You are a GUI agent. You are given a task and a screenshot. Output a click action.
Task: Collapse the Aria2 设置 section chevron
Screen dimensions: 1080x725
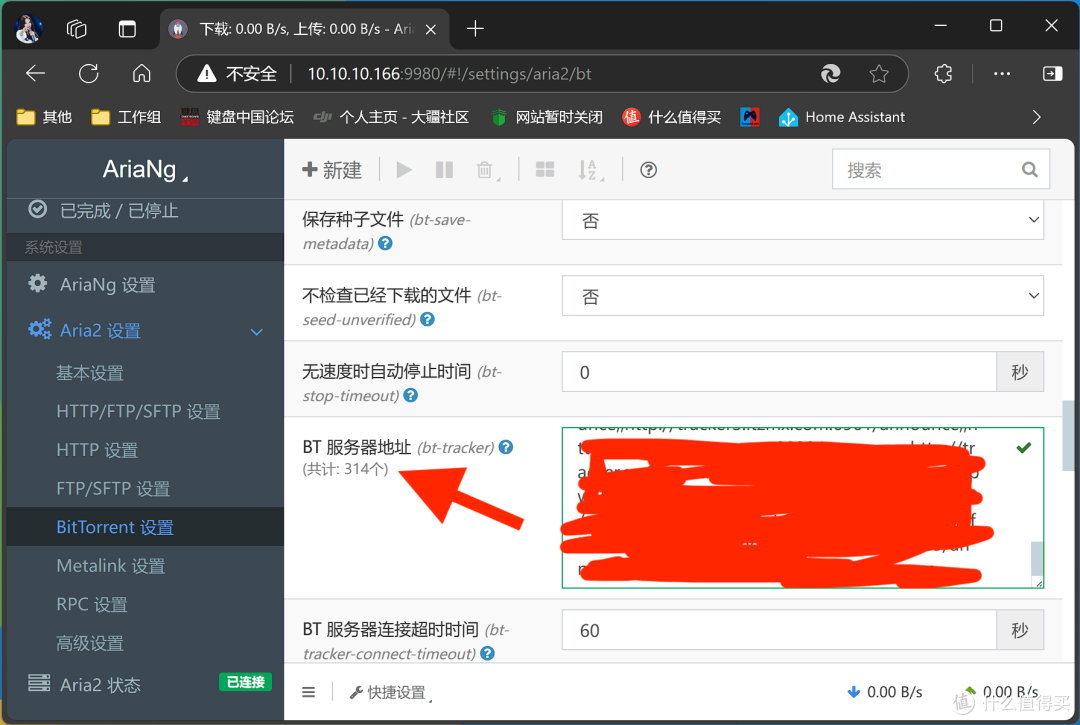click(256, 330)
